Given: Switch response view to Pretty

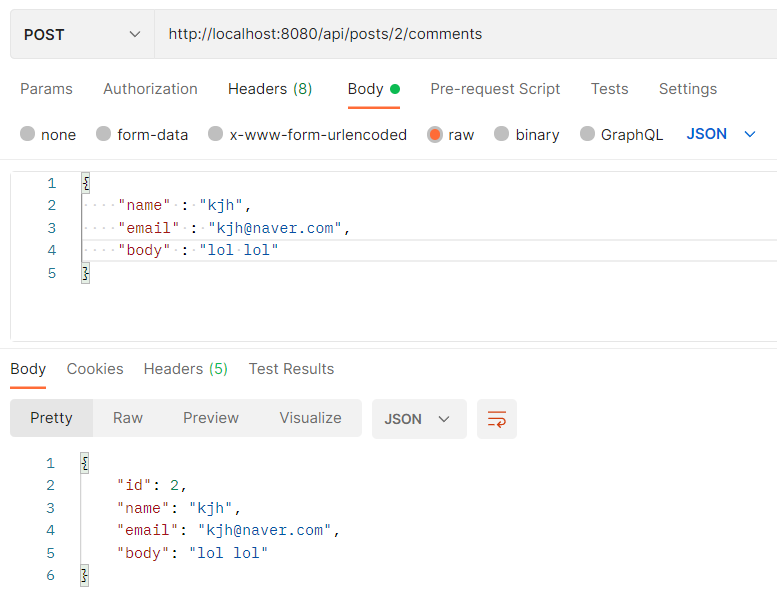Looking at the screenshot, I should (51, 418).
